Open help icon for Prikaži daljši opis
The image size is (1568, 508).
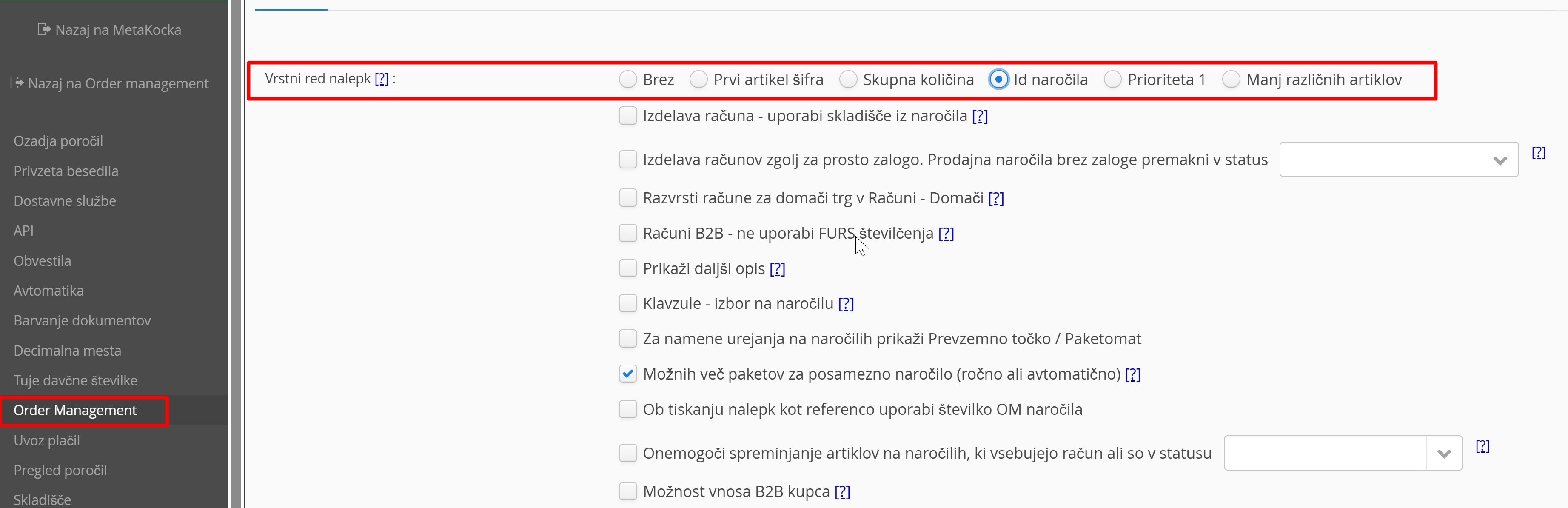[x=777, y=268]
